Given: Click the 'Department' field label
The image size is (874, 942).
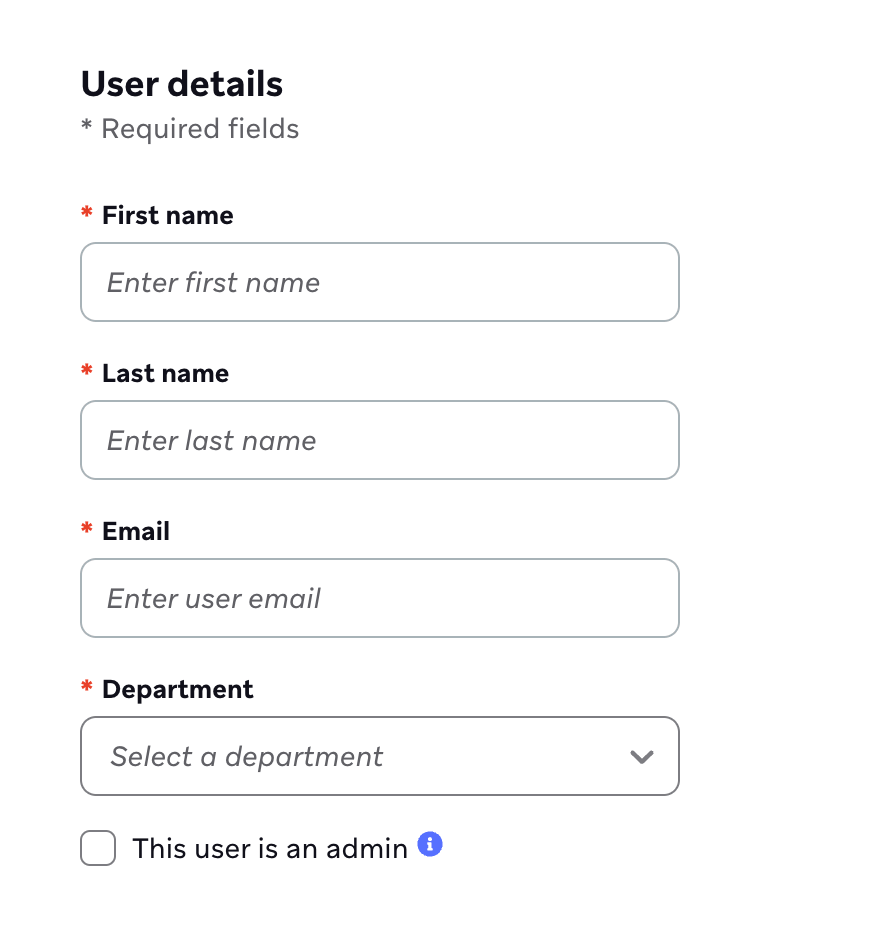Looking at the screenshot, I should (x=178, y=690).
